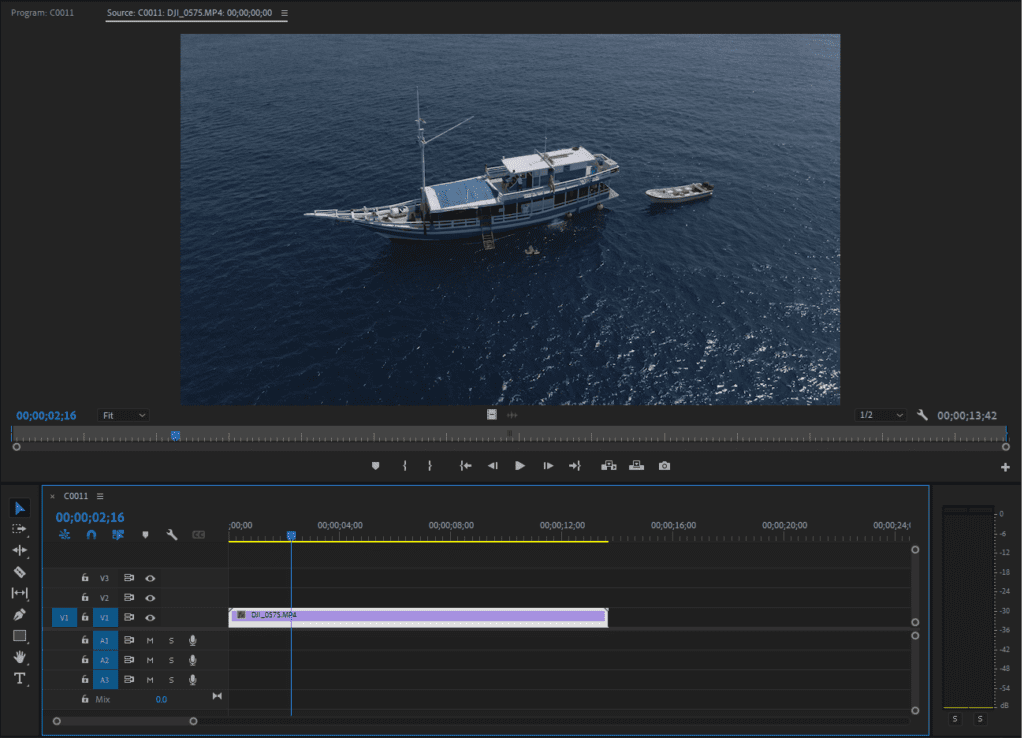Select the Slip tool
The height and width of the screenshot is (738, 1024).
20,593
